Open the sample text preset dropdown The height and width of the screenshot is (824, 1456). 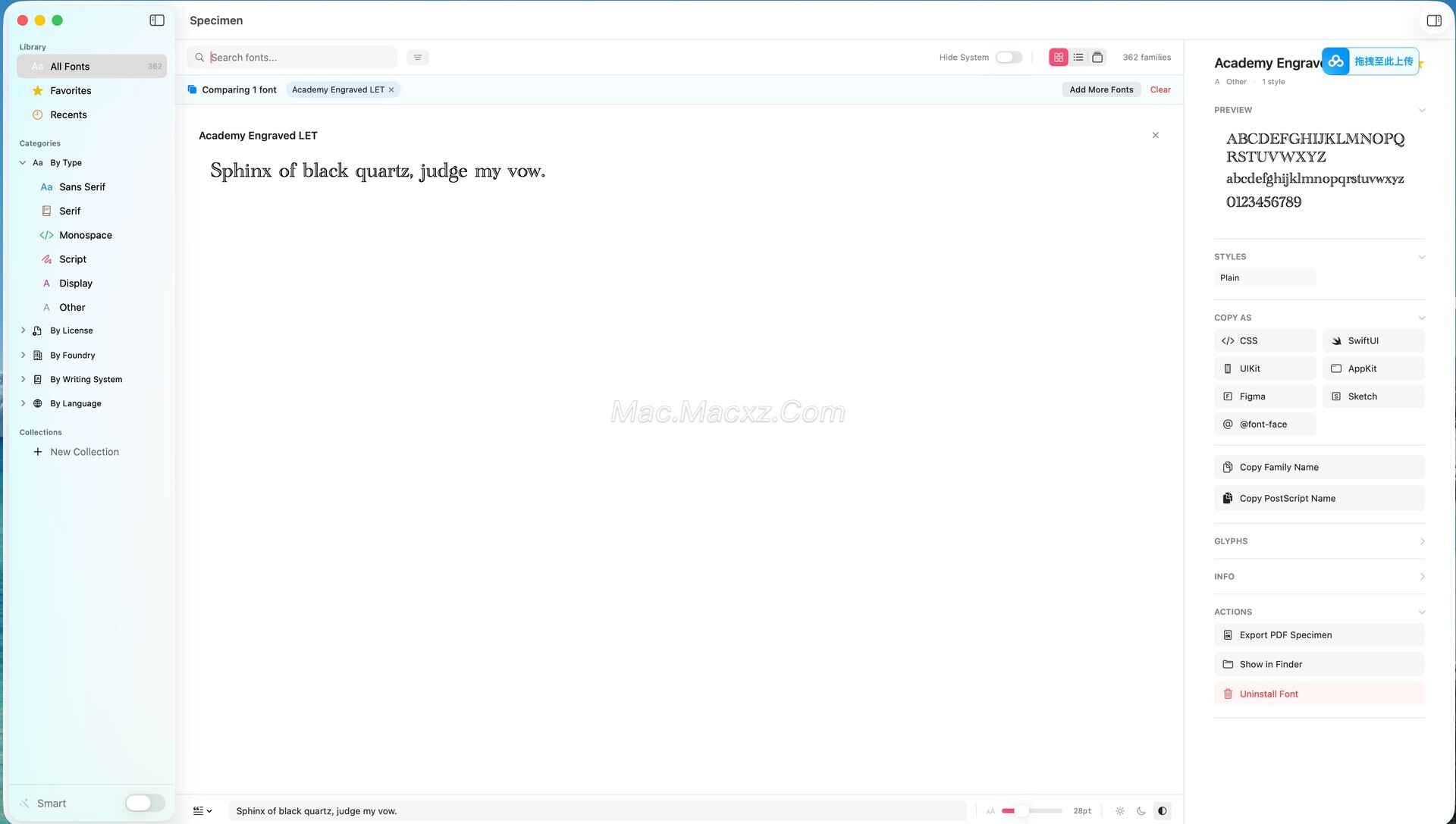(202, 811)
